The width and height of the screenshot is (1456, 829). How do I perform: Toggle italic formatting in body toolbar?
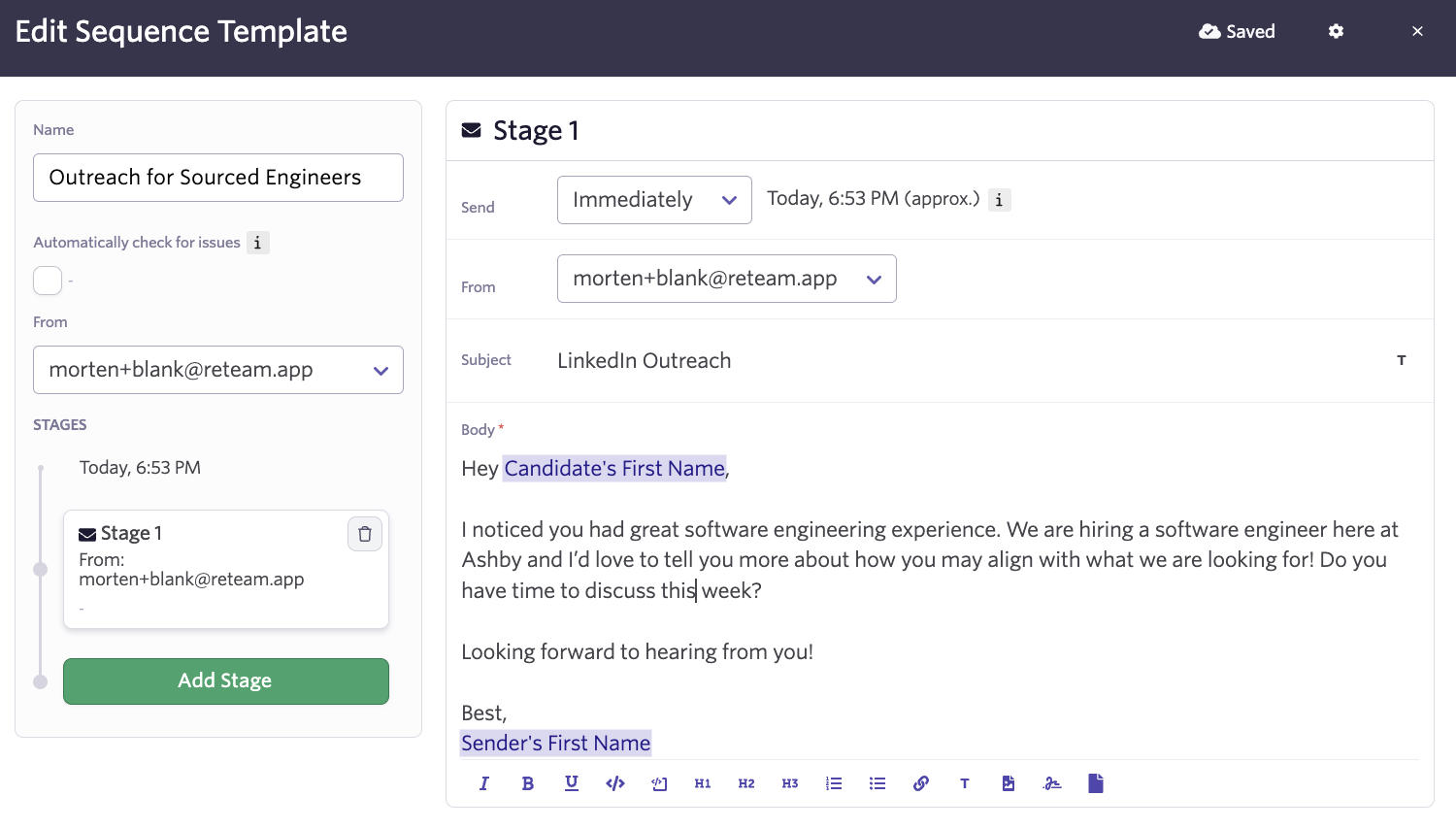(x=483, y=783)
